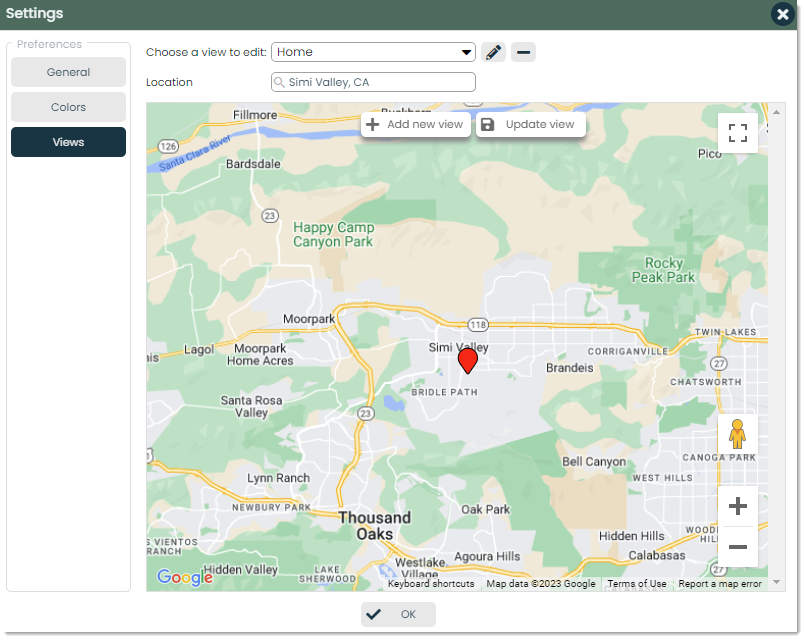
Task: Focus the Location search field
Action: (373, 82)
